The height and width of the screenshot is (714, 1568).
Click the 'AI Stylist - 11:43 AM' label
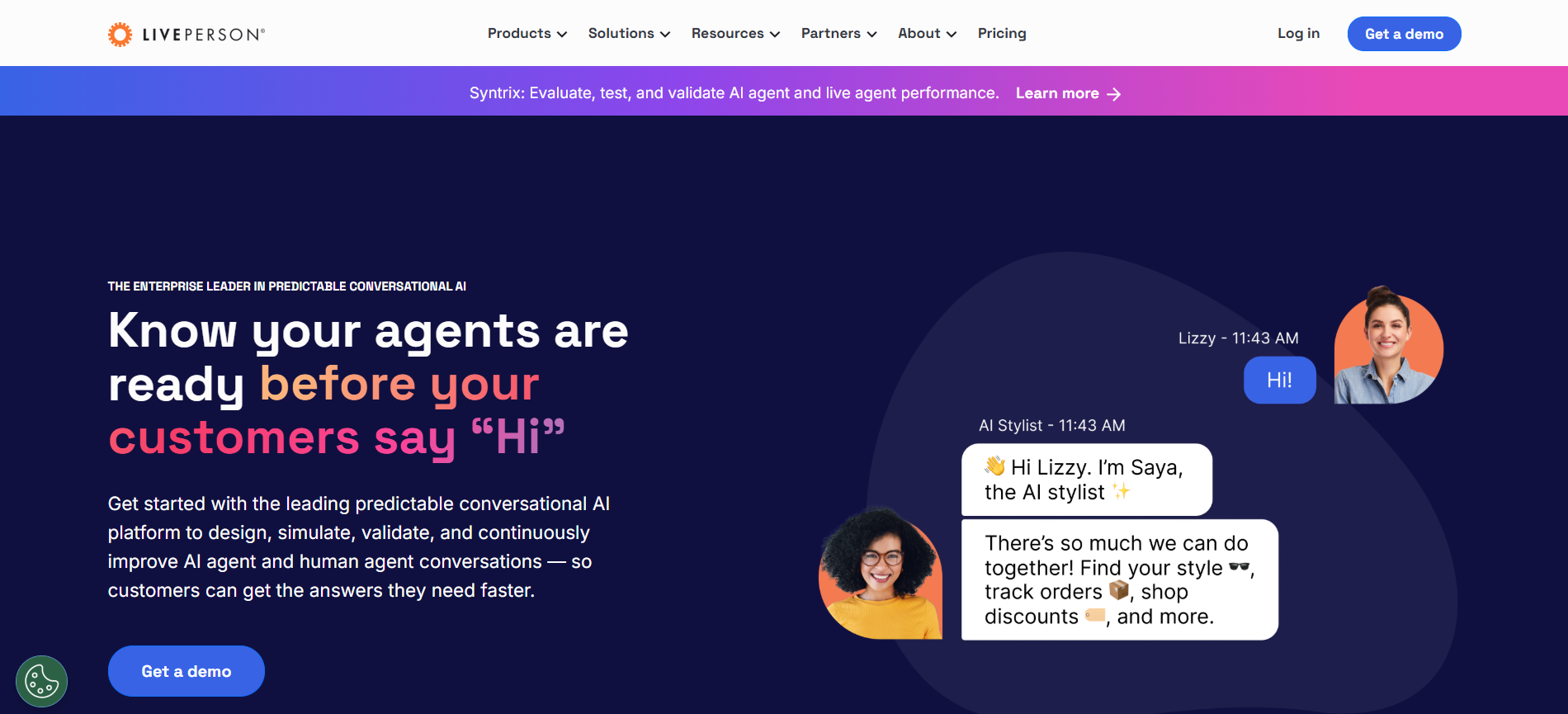click(x=1052, y=426)
